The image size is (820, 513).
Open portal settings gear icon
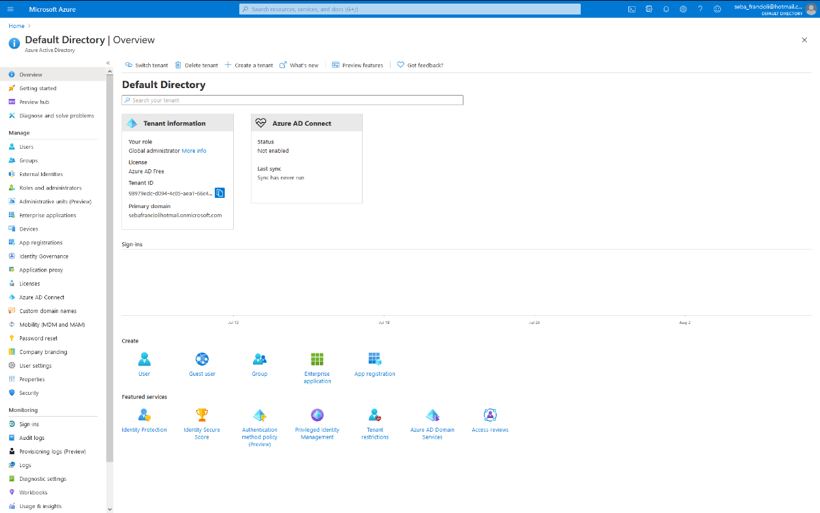(x=683, y=9)
